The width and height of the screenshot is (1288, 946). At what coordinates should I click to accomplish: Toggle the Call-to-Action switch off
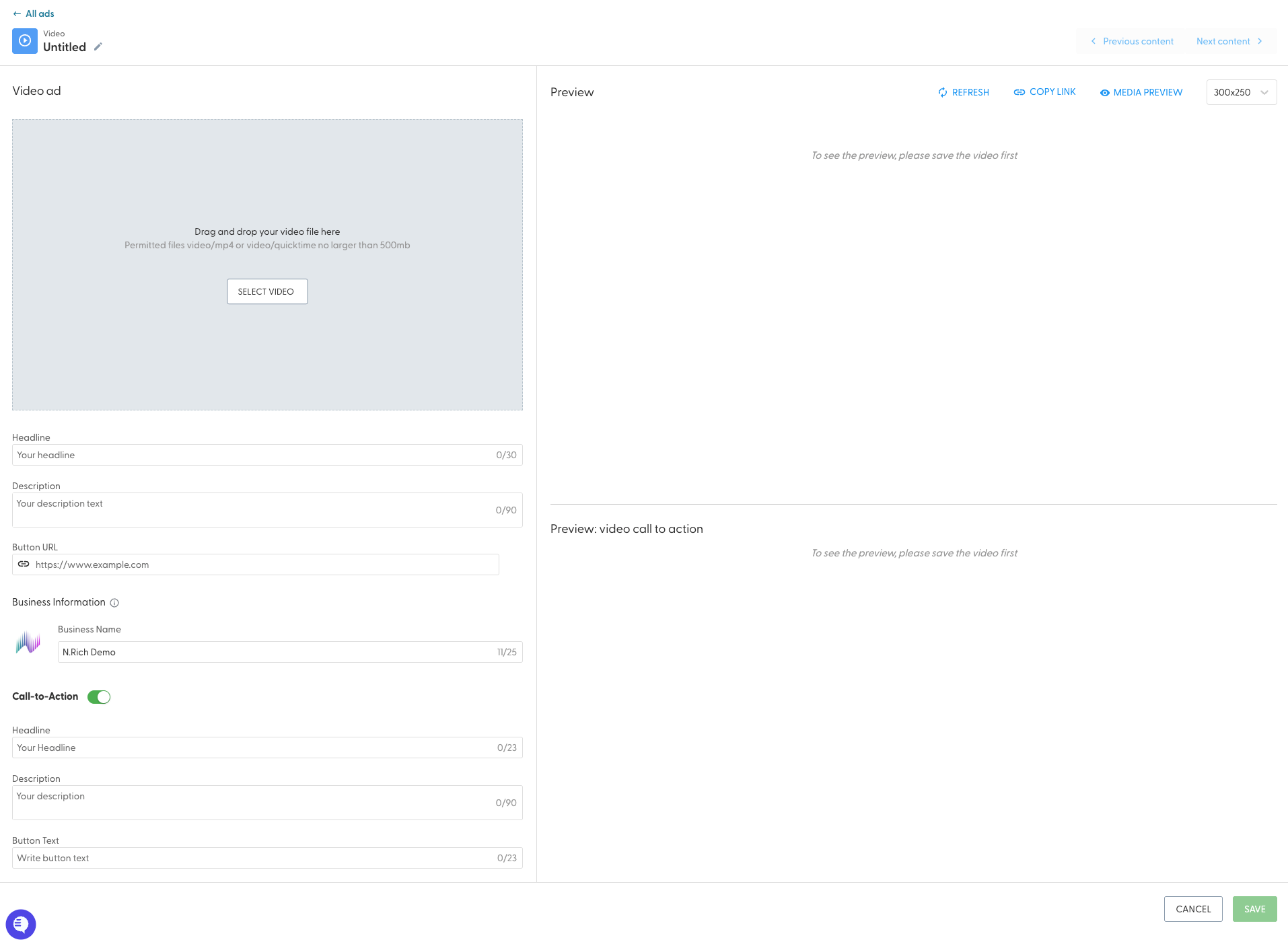tap(99, 697)
